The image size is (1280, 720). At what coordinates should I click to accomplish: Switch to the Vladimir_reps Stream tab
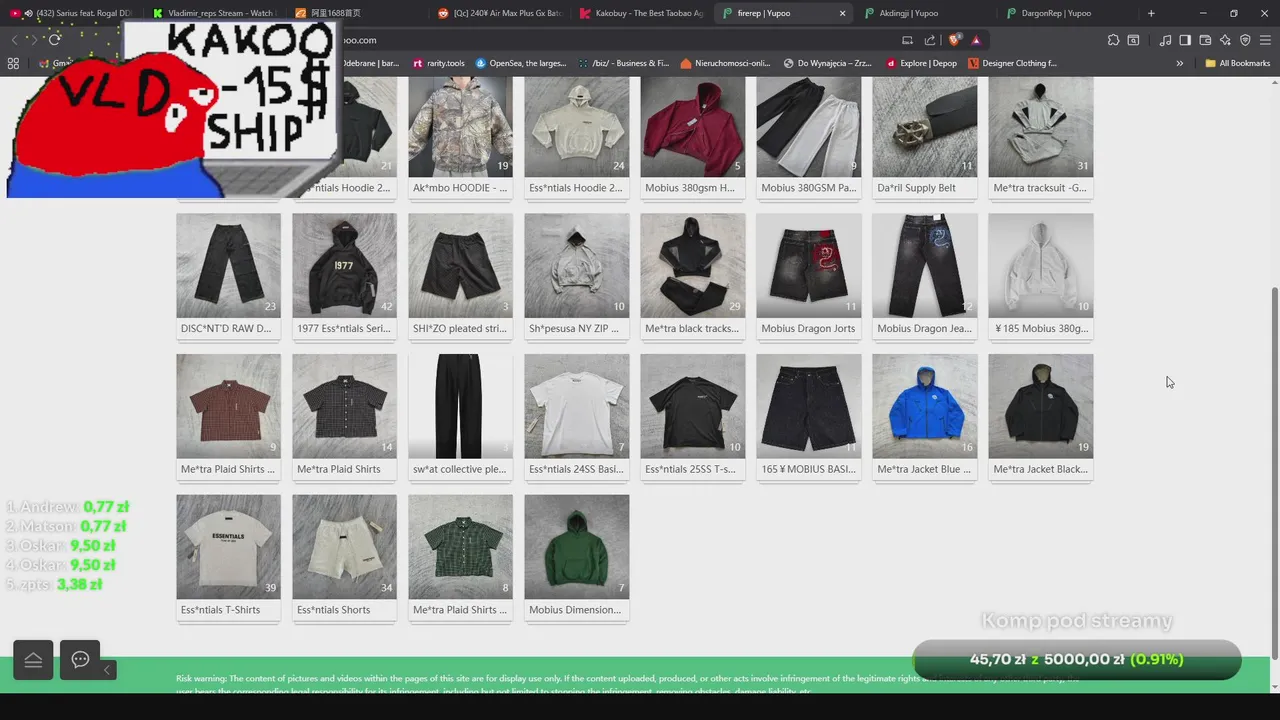pos(212,13)
